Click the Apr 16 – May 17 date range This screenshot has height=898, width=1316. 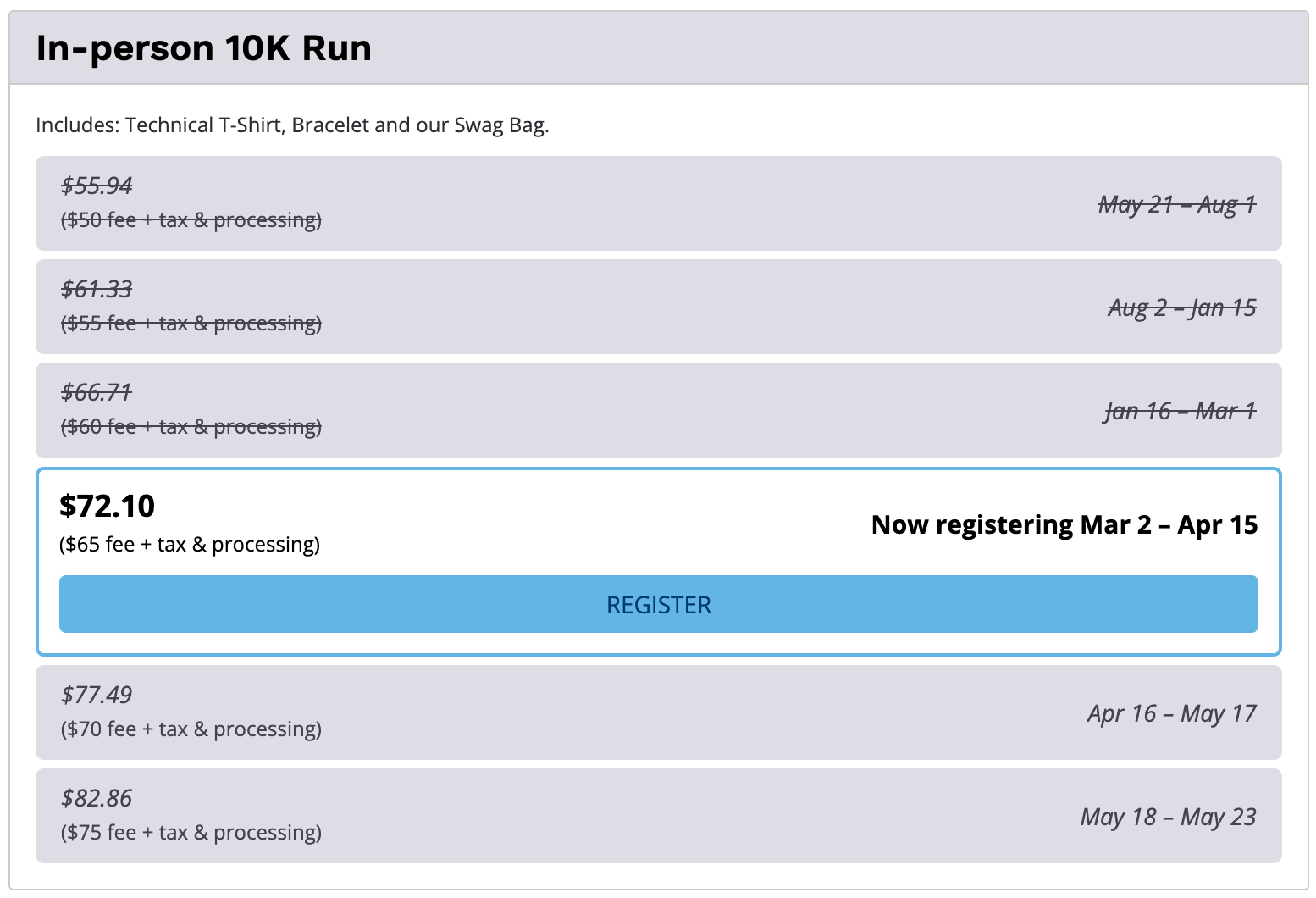point(1171,713)
